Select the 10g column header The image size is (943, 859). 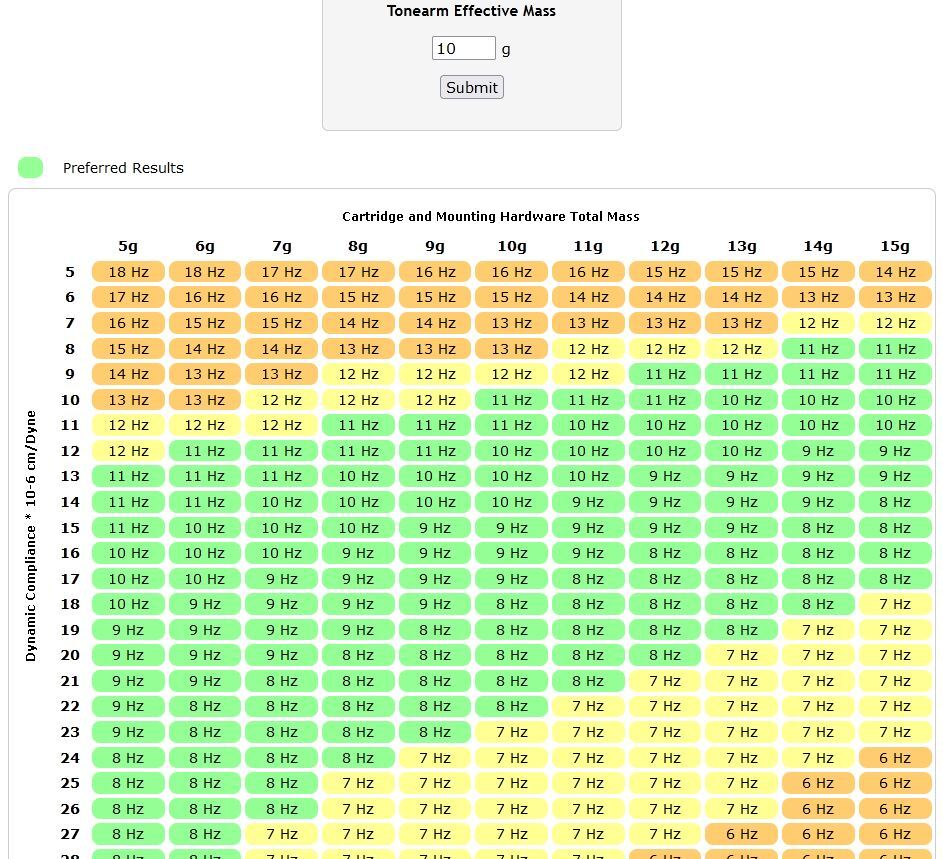511,246
